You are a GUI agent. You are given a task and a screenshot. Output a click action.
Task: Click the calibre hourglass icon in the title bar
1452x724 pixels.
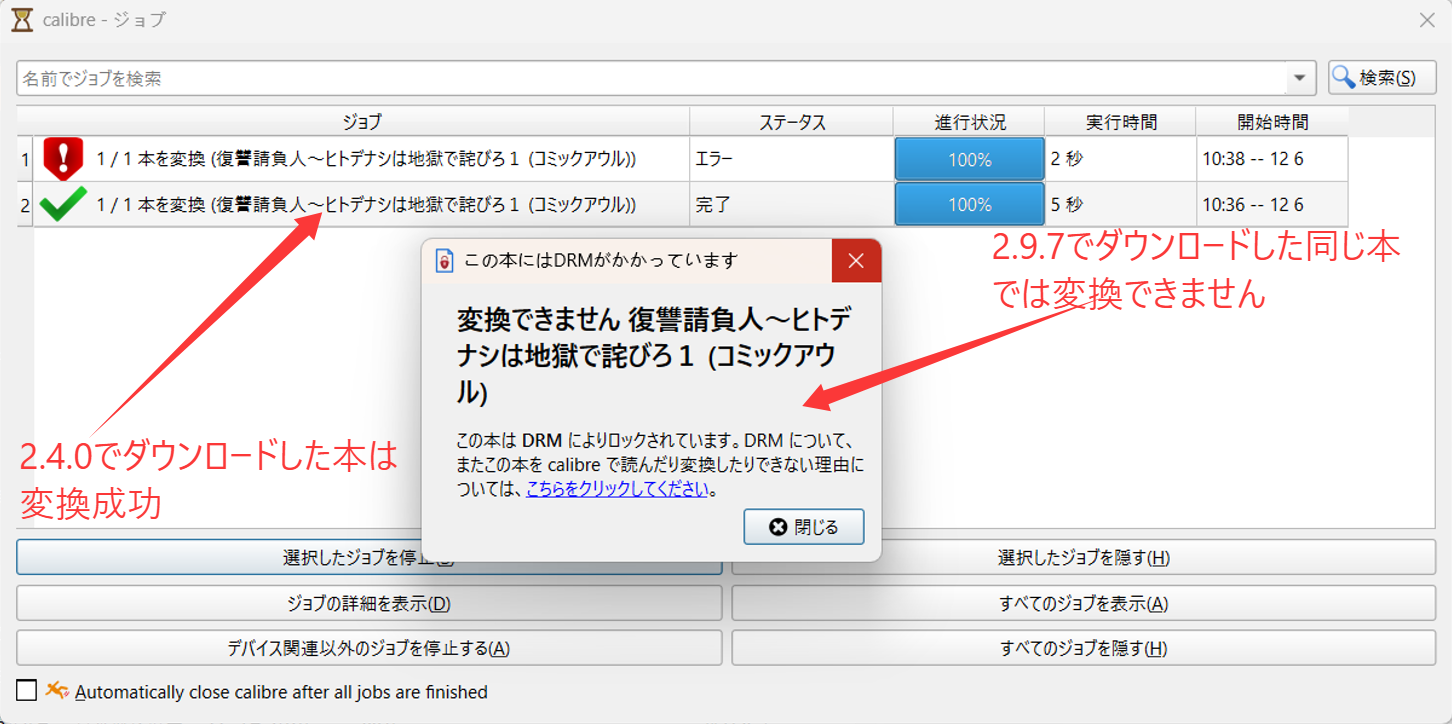click(x=22, y=20)
